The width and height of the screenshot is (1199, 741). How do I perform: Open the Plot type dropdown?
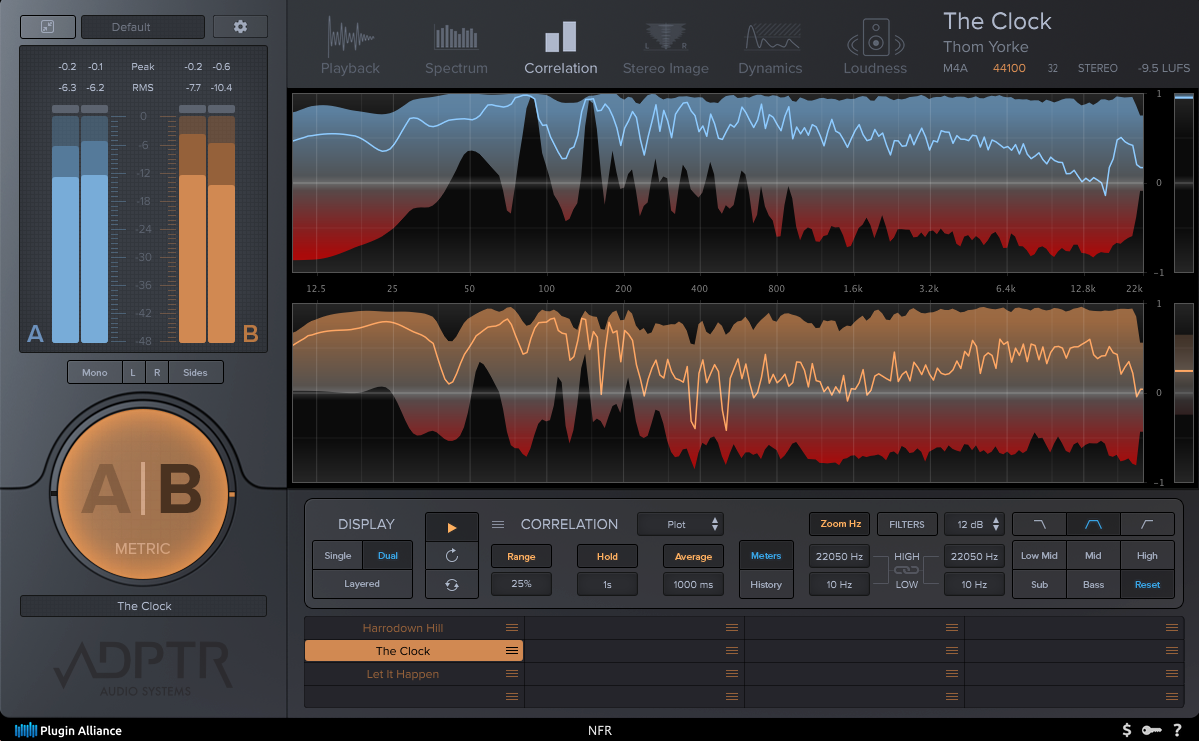point(681,524)
